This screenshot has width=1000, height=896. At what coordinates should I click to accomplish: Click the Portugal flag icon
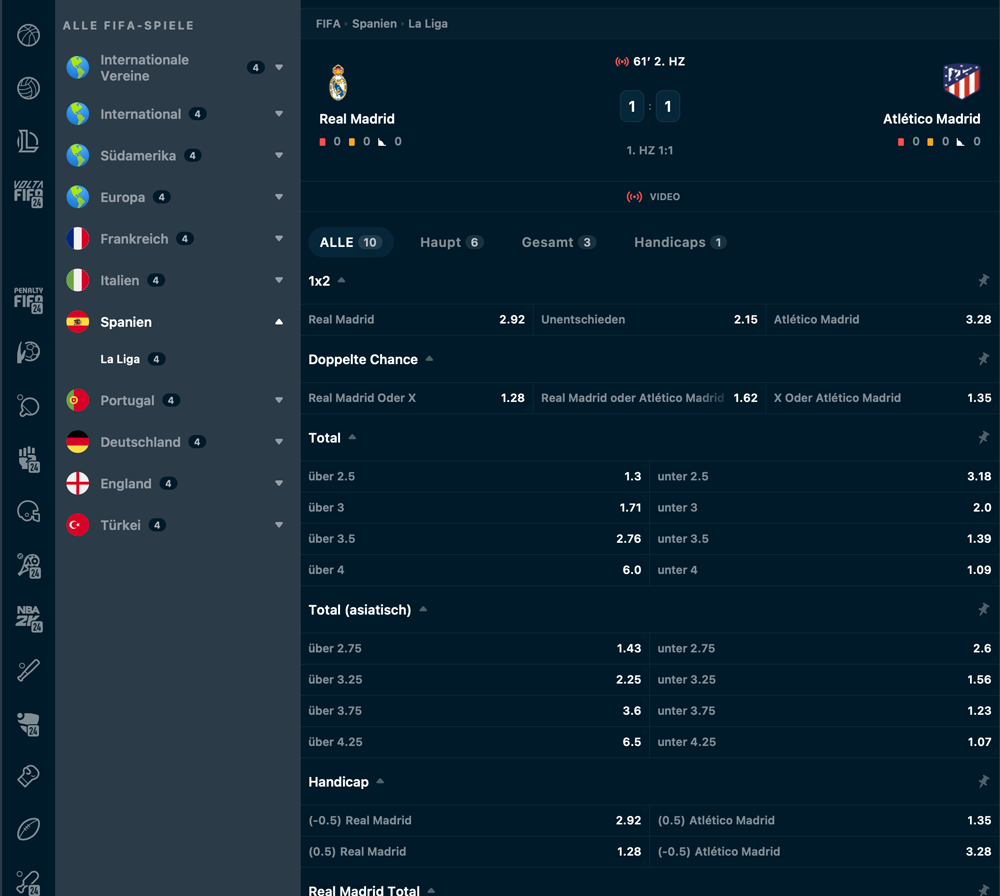(78, 400)
